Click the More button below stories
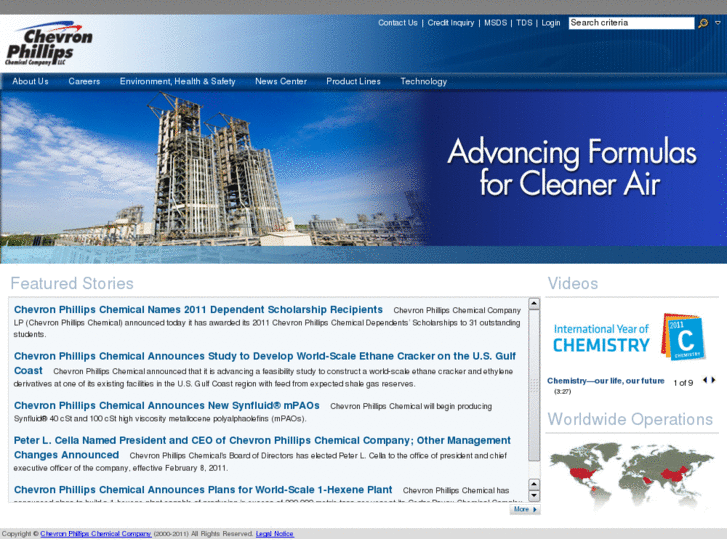Image resolution: width=727 pixels, height=545 pixels. [x=525, y=509]
